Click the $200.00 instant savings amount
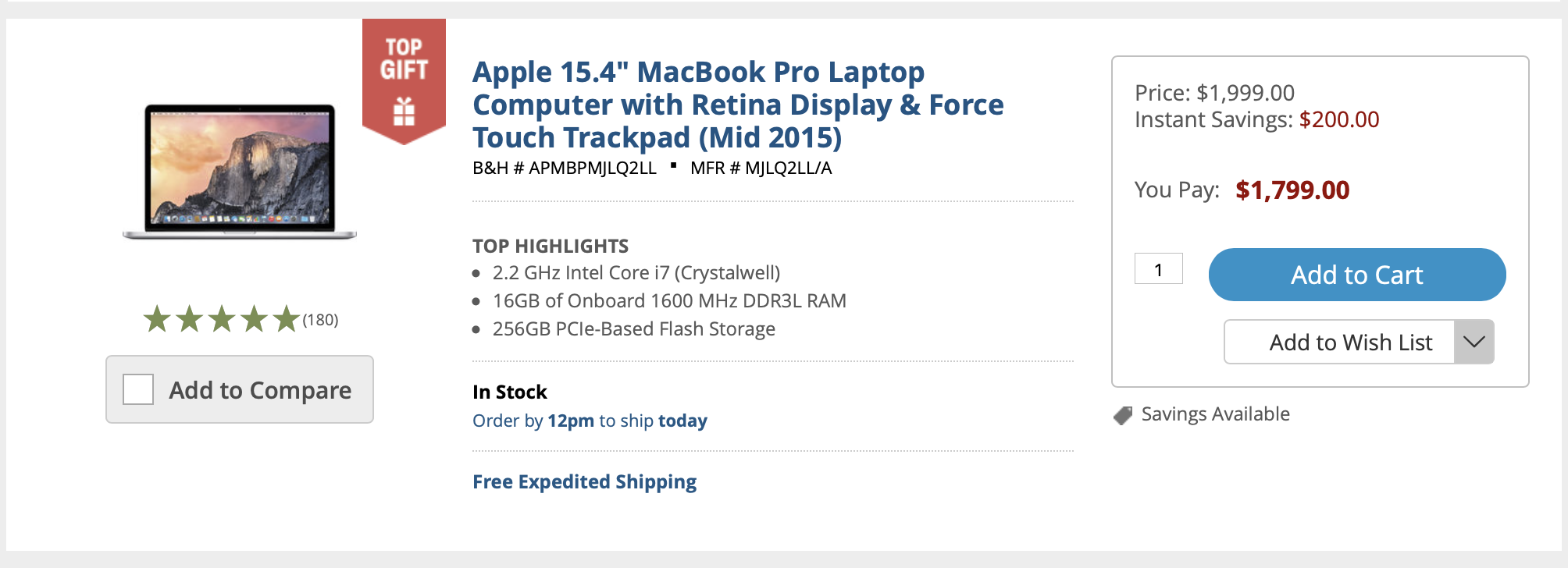The image size is (1568, 568). click(1338, 119)
